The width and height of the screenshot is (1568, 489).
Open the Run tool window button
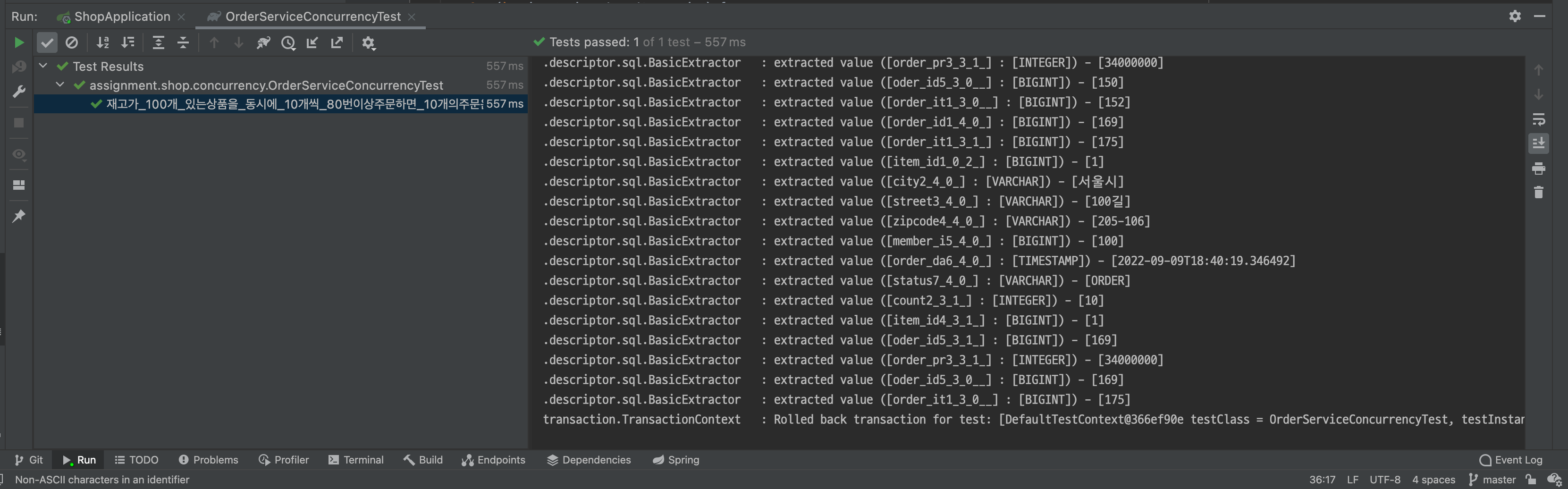(x=79, y=460)
